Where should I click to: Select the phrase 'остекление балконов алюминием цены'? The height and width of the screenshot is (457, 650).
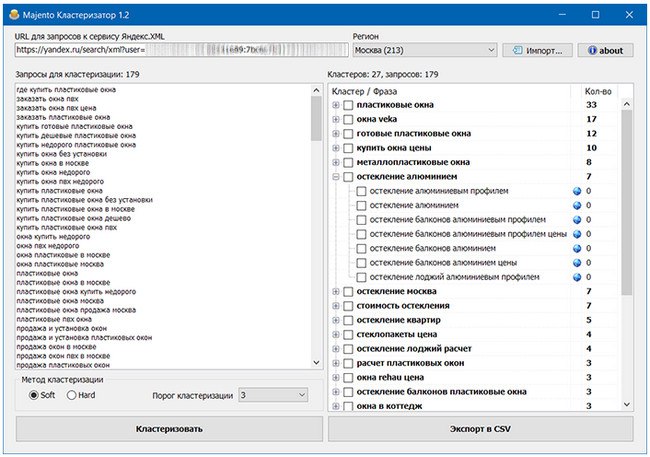pyautogui.click(x=443, y=263)
